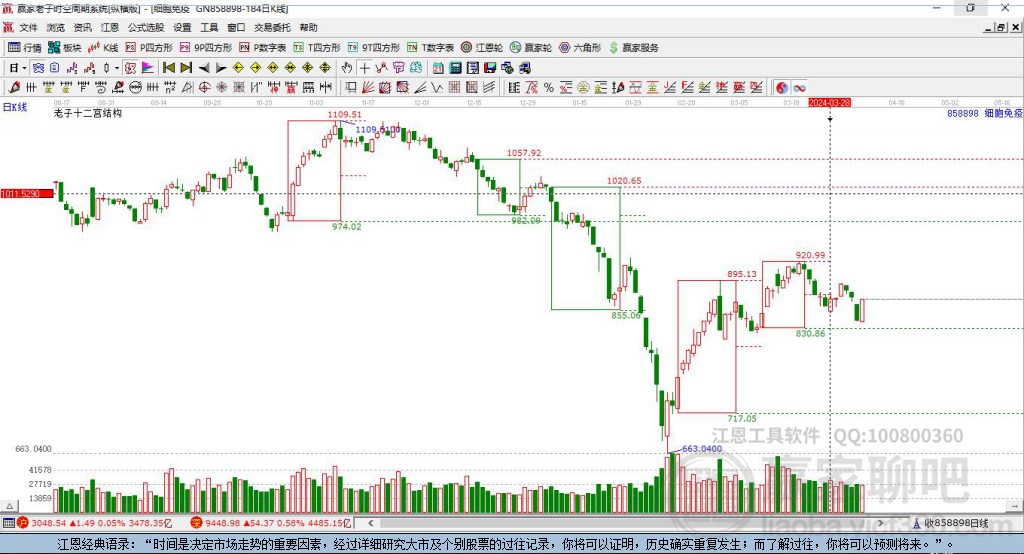Open the 9P四方形 tool
This screenshot has width=1024, height=554.
[x=206, y=48]
